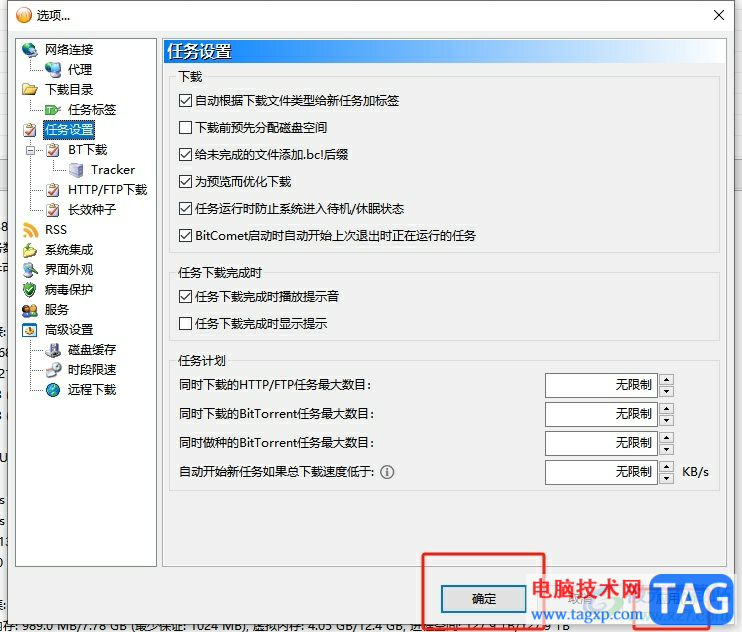This screenshot has height=632, width=742.
Task: Decrease 总下载速度低于 KB/s value down arrow
Action: [667, 478]
